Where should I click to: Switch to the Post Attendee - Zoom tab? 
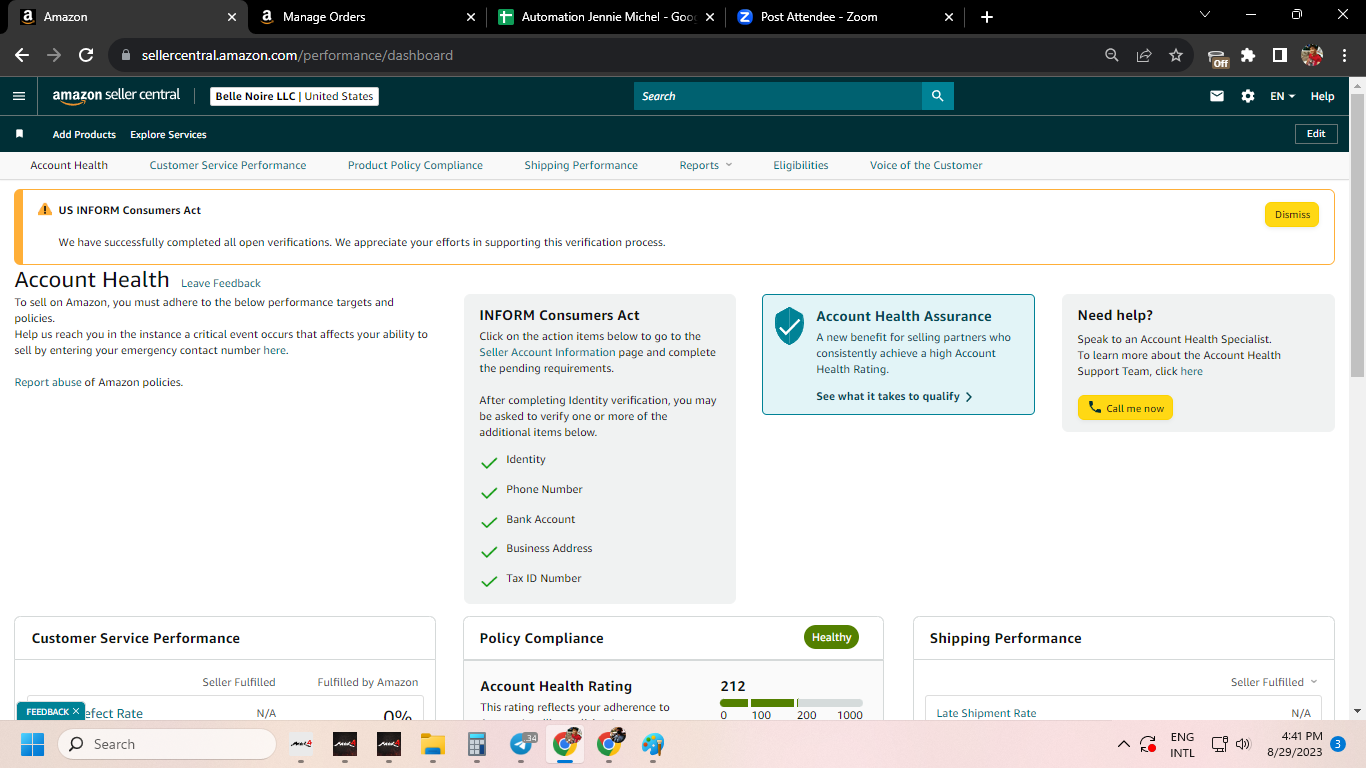(845, 17)
